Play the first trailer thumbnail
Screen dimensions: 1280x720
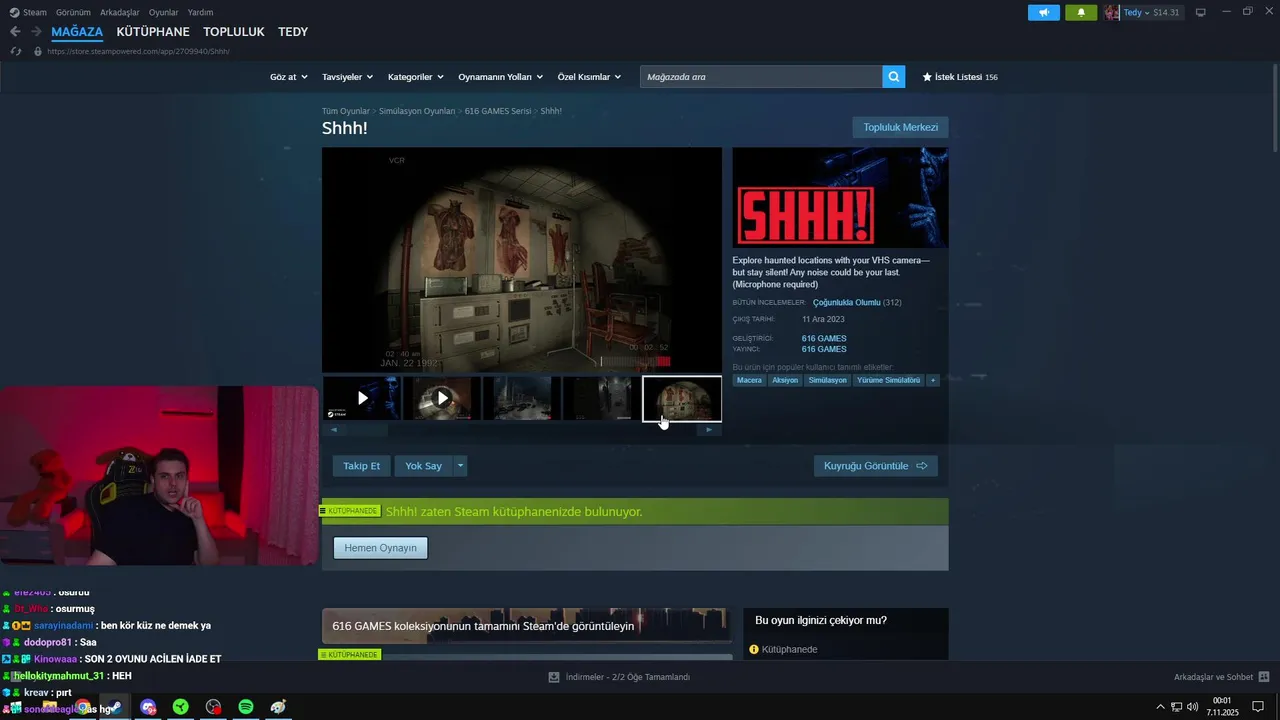(362, 398)
